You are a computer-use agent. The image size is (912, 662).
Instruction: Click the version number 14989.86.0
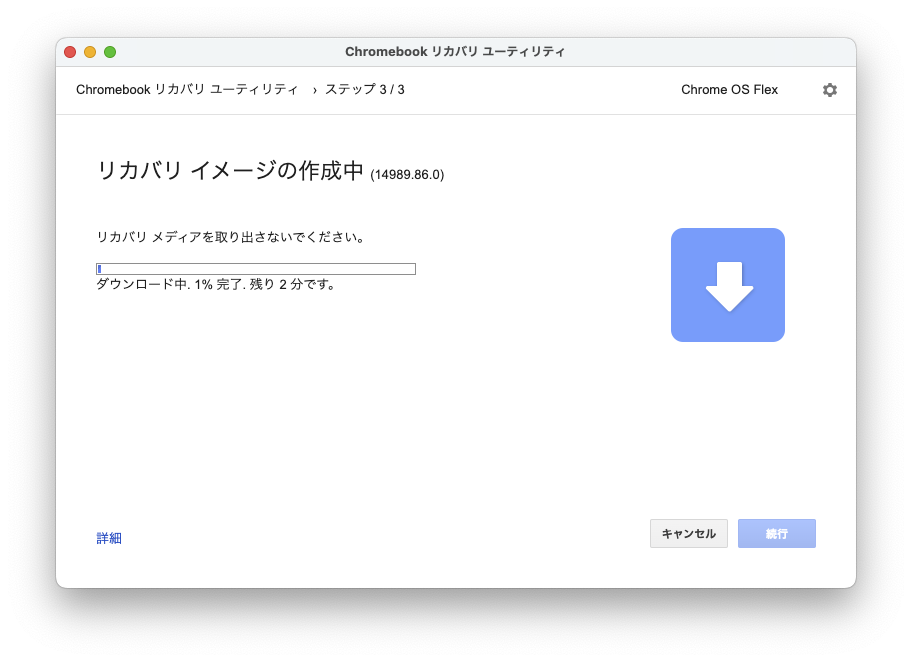tap(407, 175)
